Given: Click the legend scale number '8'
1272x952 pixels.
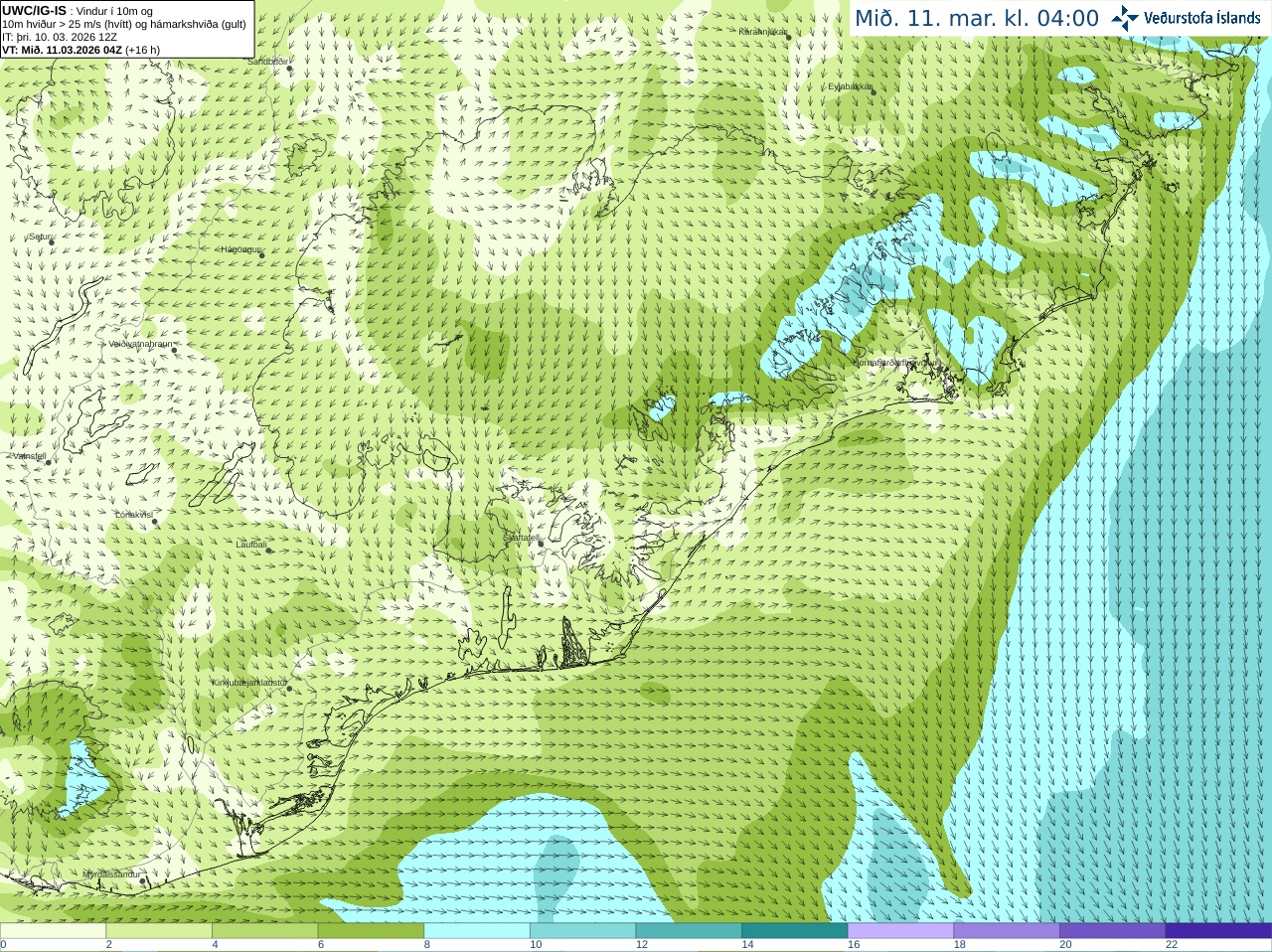Looking at the screenshot, I should click(x=427, y=945).
